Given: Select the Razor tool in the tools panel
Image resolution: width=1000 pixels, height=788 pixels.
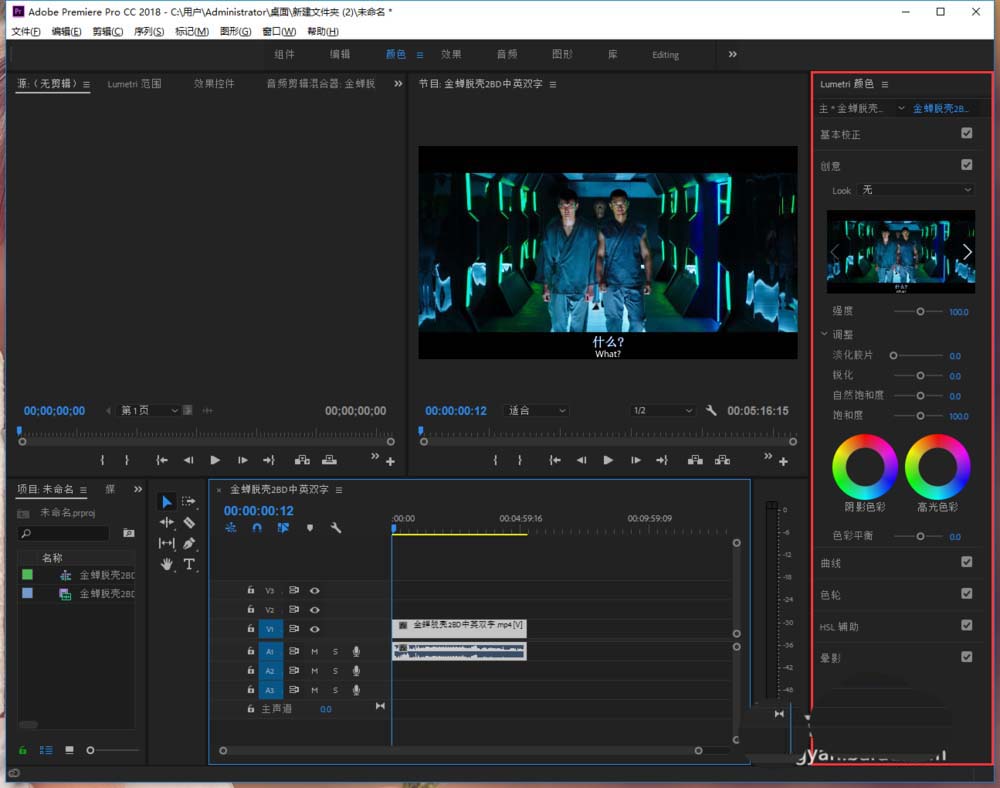Looking at the screenshot, I should (189, 522).
